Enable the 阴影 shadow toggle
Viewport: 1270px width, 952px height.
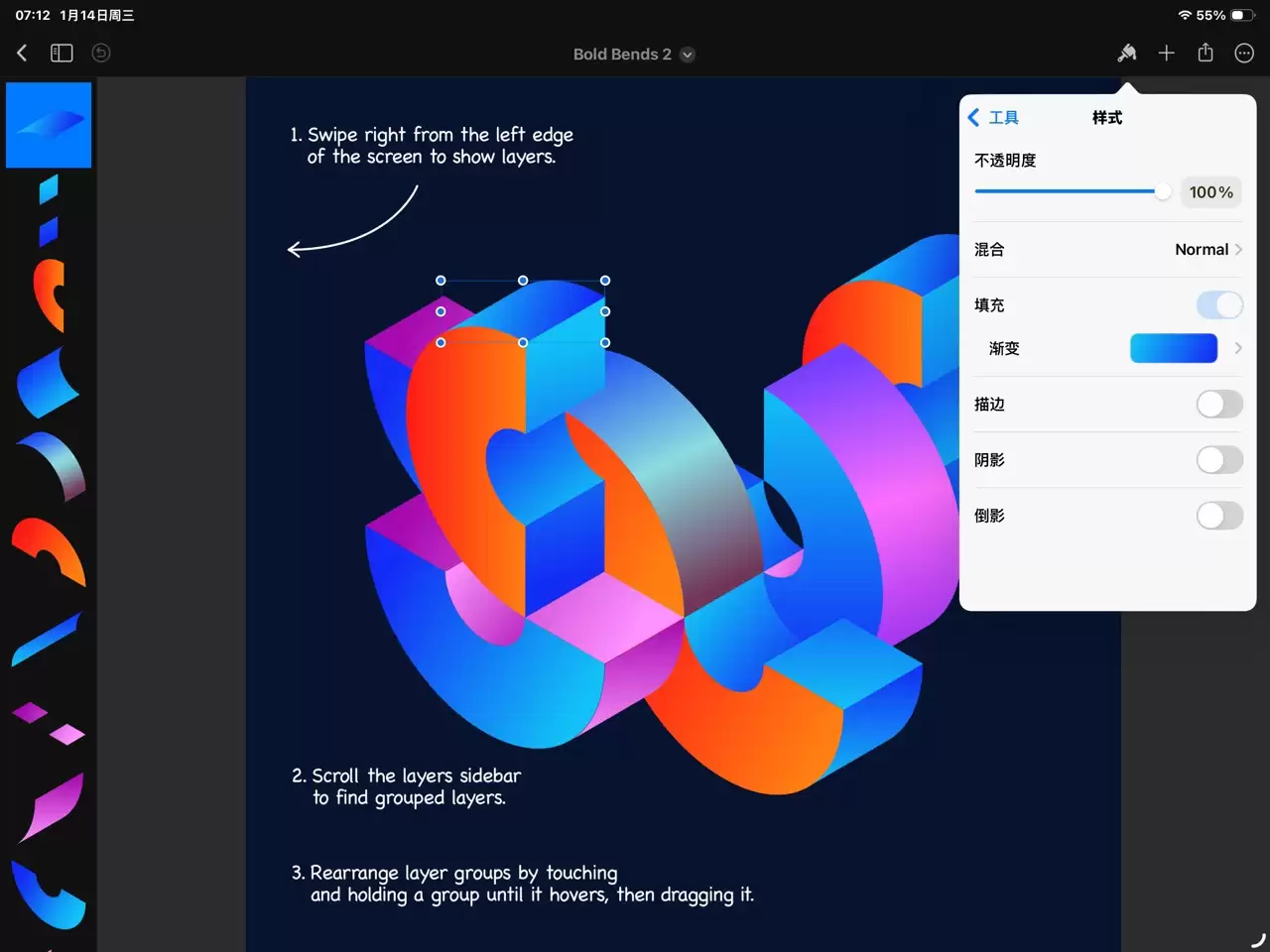(1219, 459)
